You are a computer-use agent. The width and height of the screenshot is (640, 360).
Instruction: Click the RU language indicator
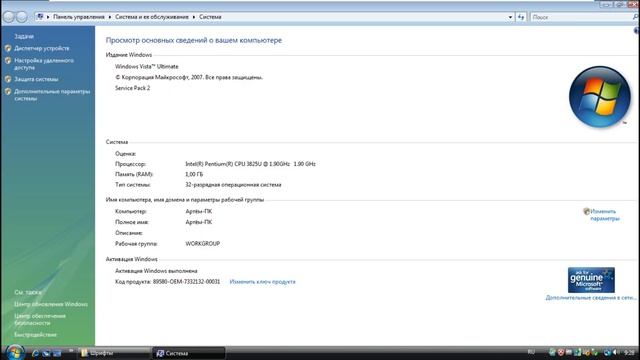[x=531, y=352]
